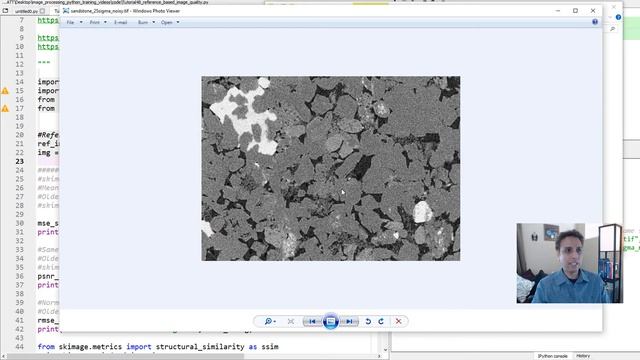This screenshot has width=640, height=360.
Task: Switch to IPython console tab
Action: click(x=552, y=356)
